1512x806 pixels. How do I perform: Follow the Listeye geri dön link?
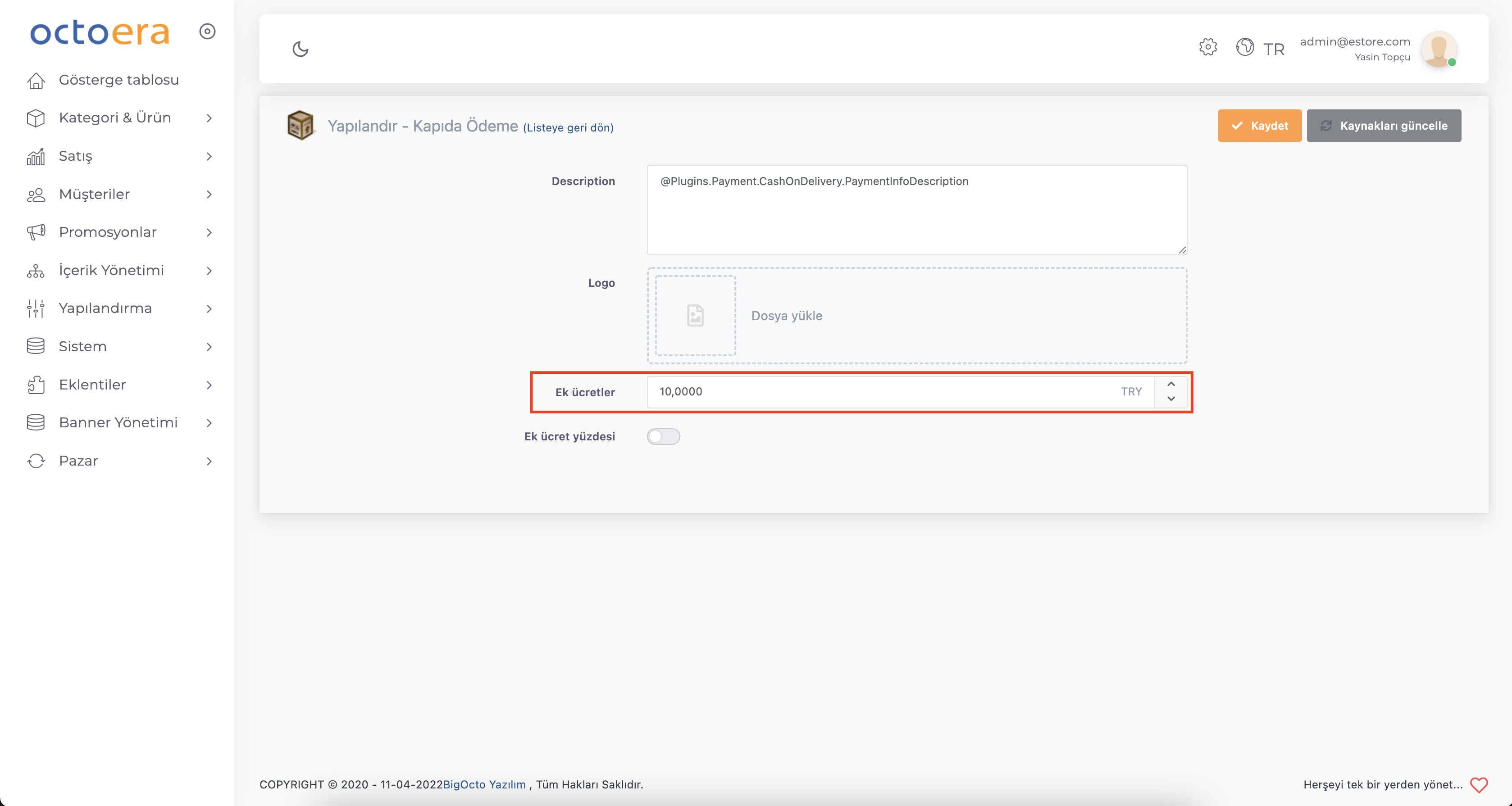tap(568, 127)
